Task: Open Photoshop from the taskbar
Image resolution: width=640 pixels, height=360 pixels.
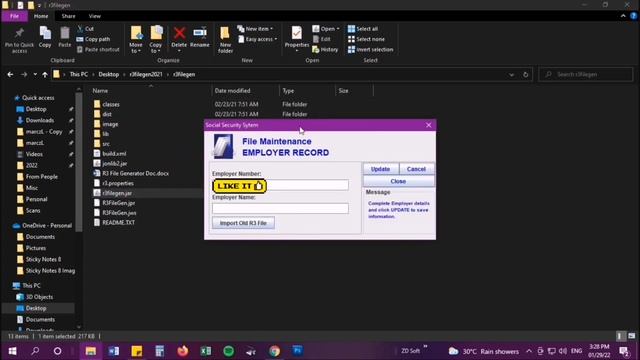Action: coord(298,351)
